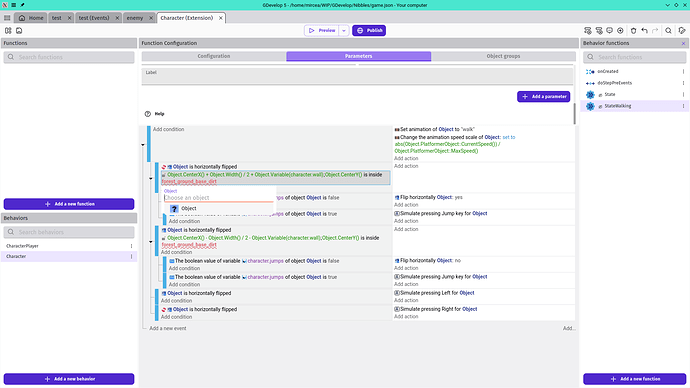Click the Add a parameter button

coord(543,96)
